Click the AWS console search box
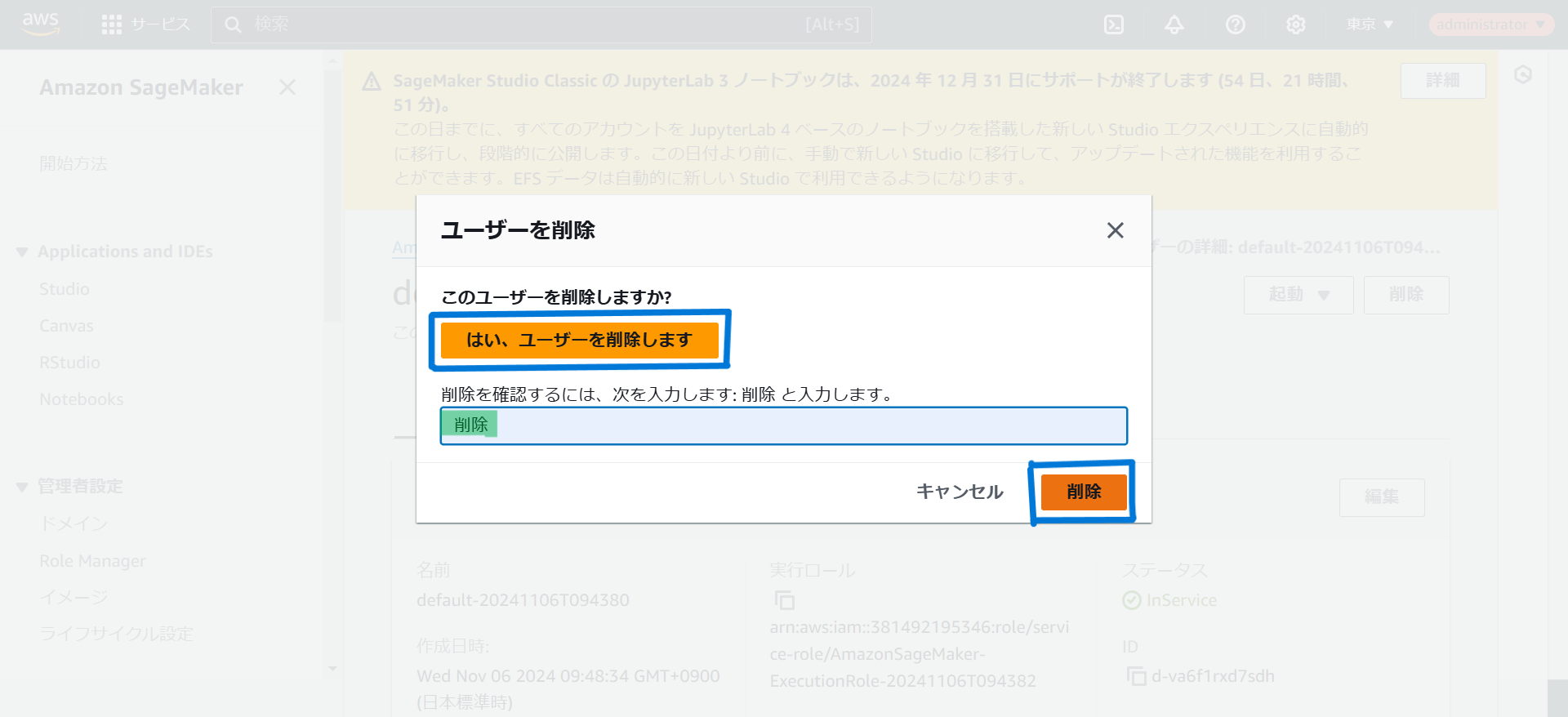Image resolution: width=1568 pixels, height=717 pixels. tap(541, 24)
